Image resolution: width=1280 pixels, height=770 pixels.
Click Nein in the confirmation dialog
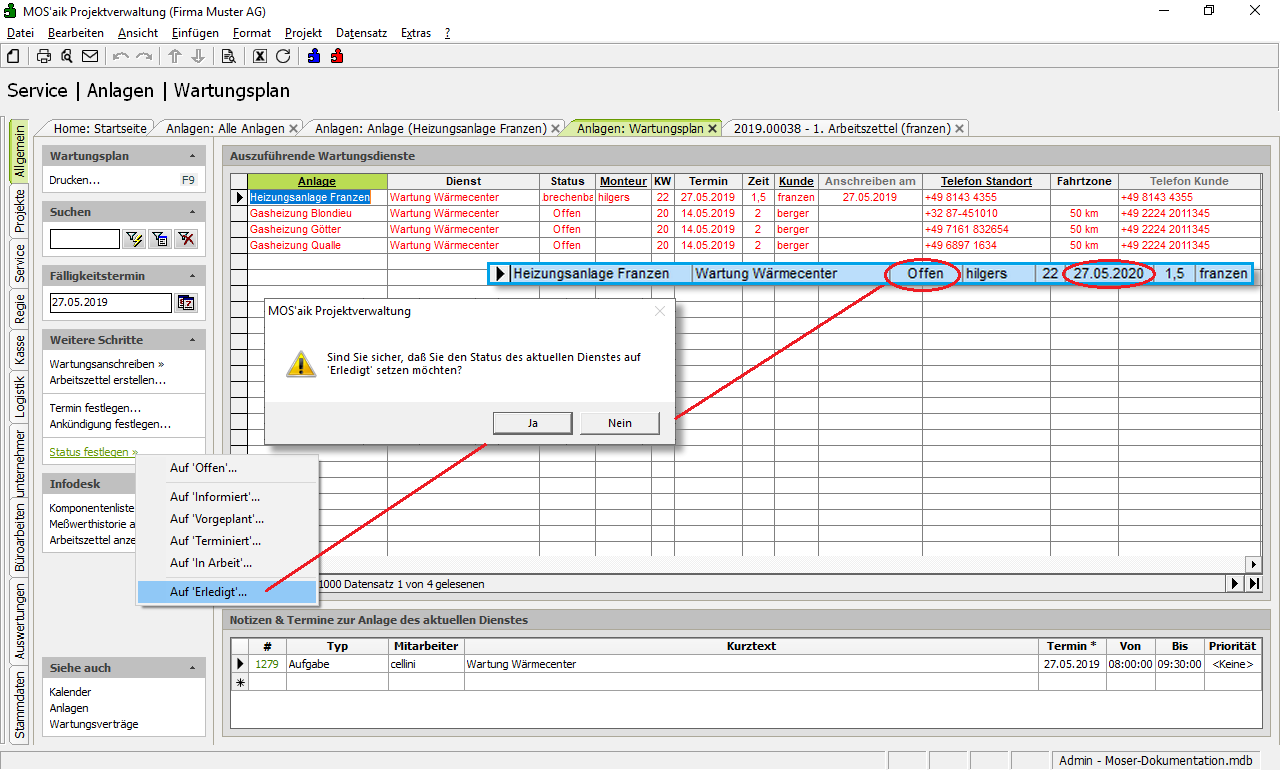[x=619, y=423]
